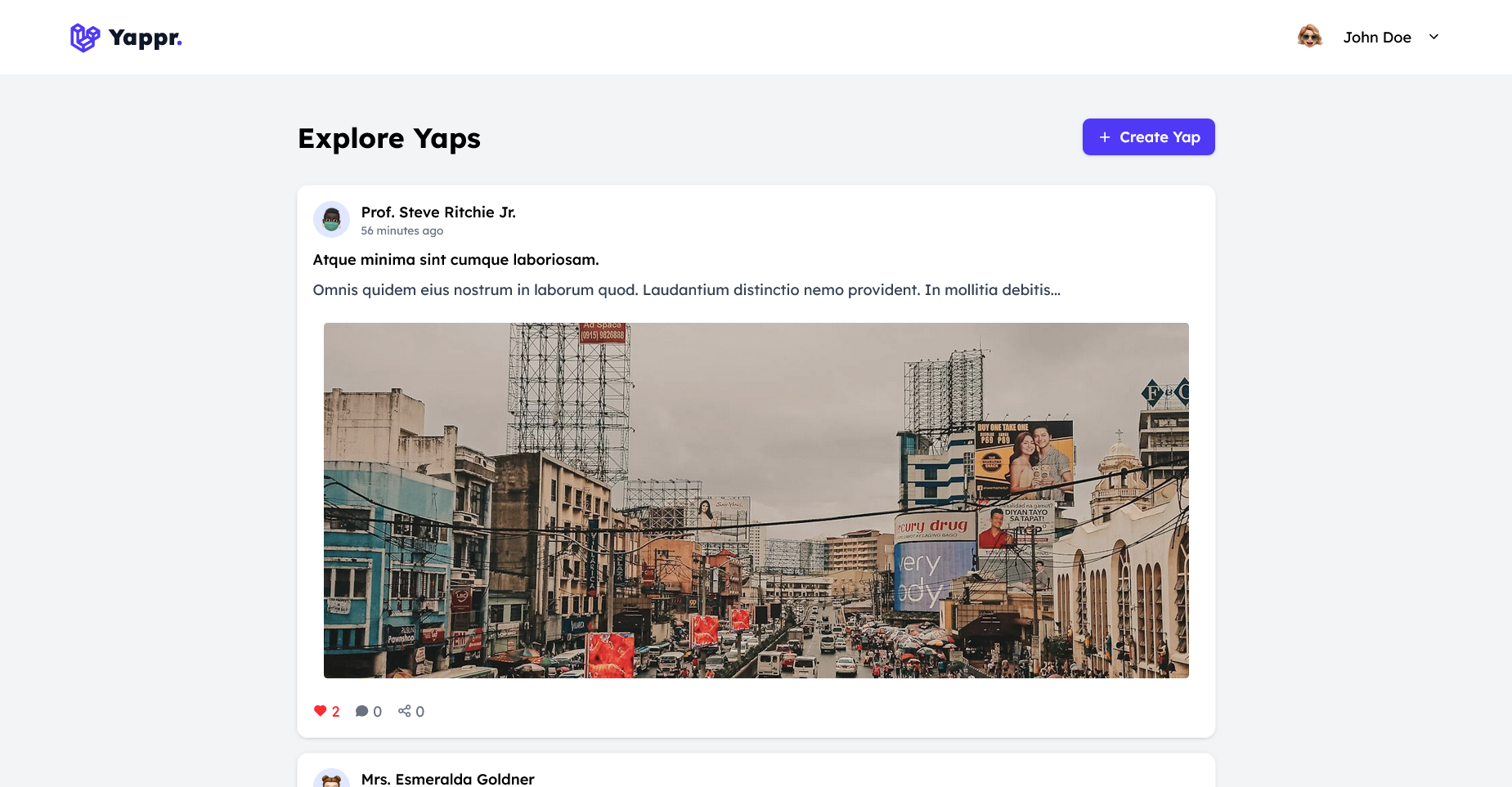1512x787 pixels.
Task: Click the post excerpt starting "Omnis quidem eius"
Action: point(686,290)
